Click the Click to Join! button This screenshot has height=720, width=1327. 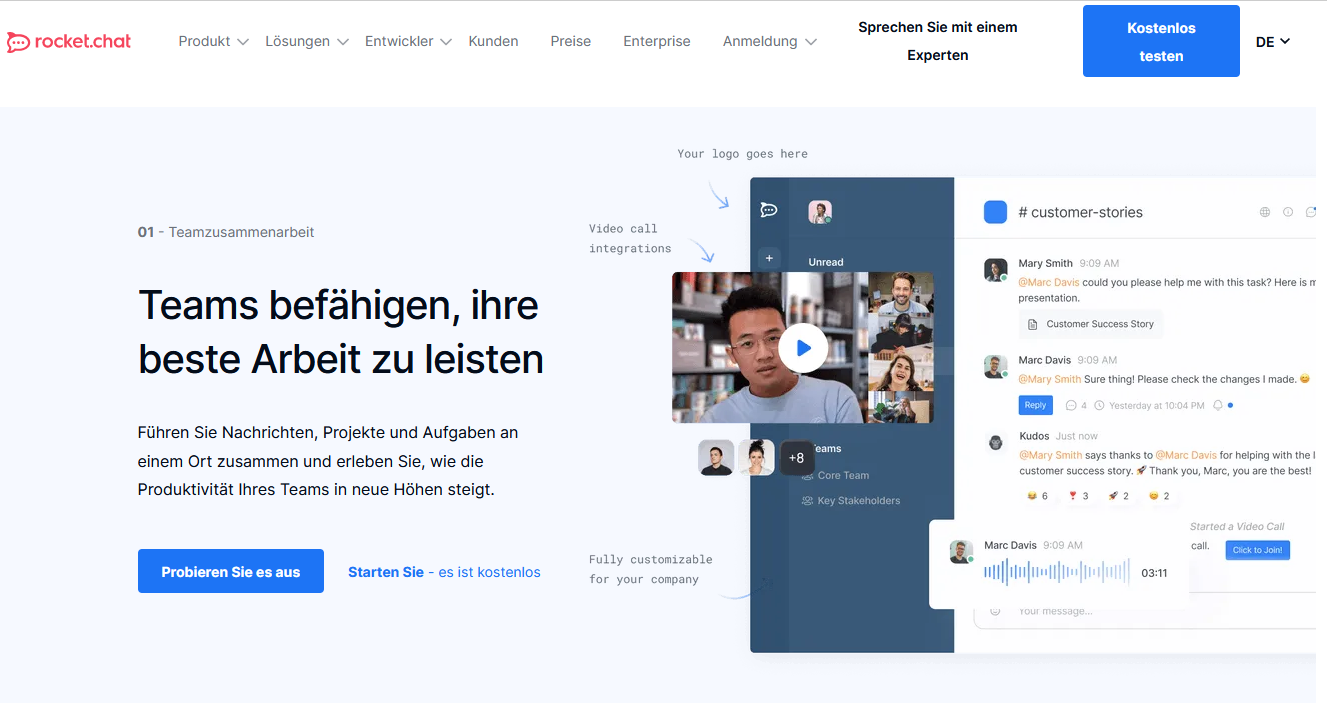(x=1257, y=550)
